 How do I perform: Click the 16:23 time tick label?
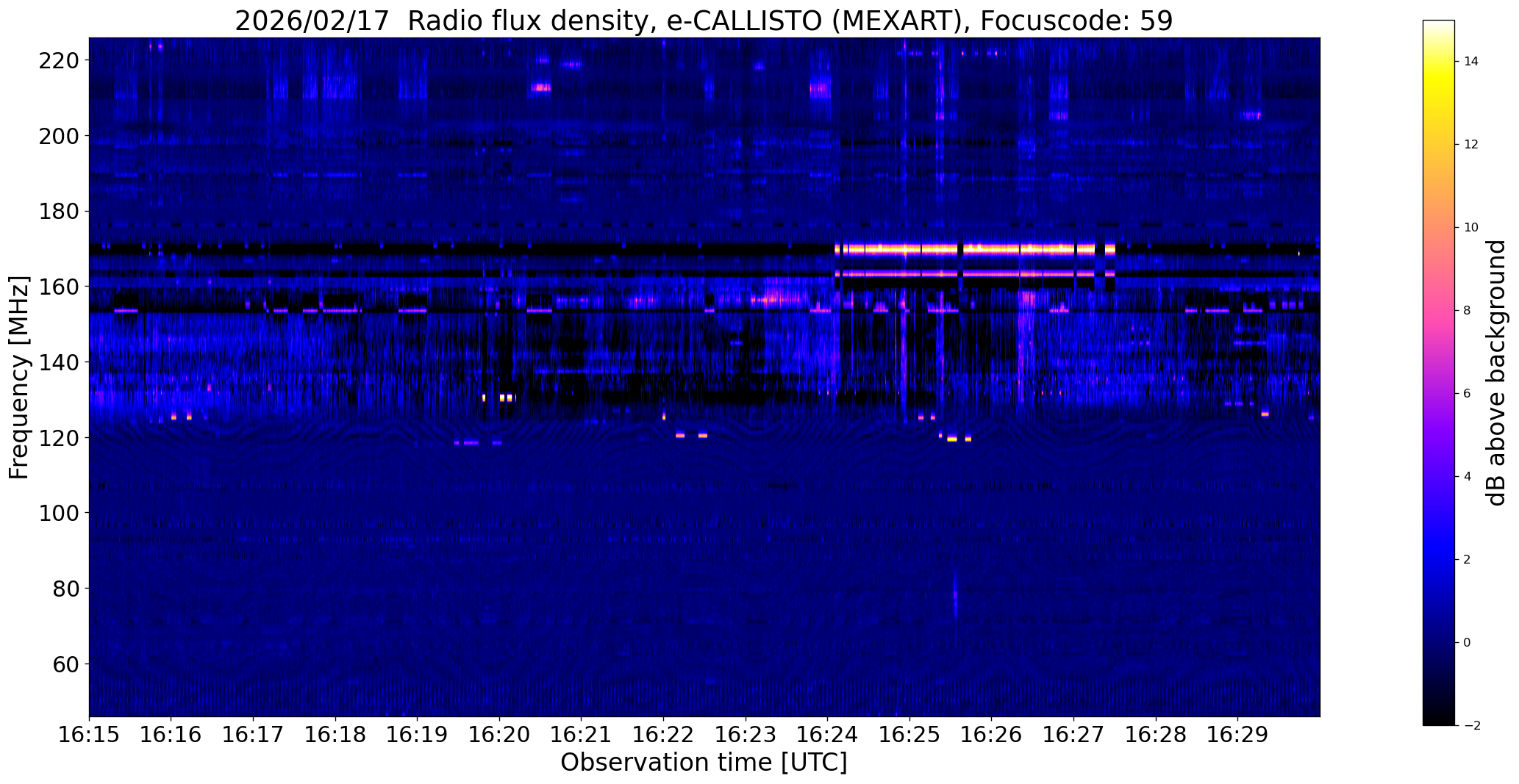coord(746,735)
